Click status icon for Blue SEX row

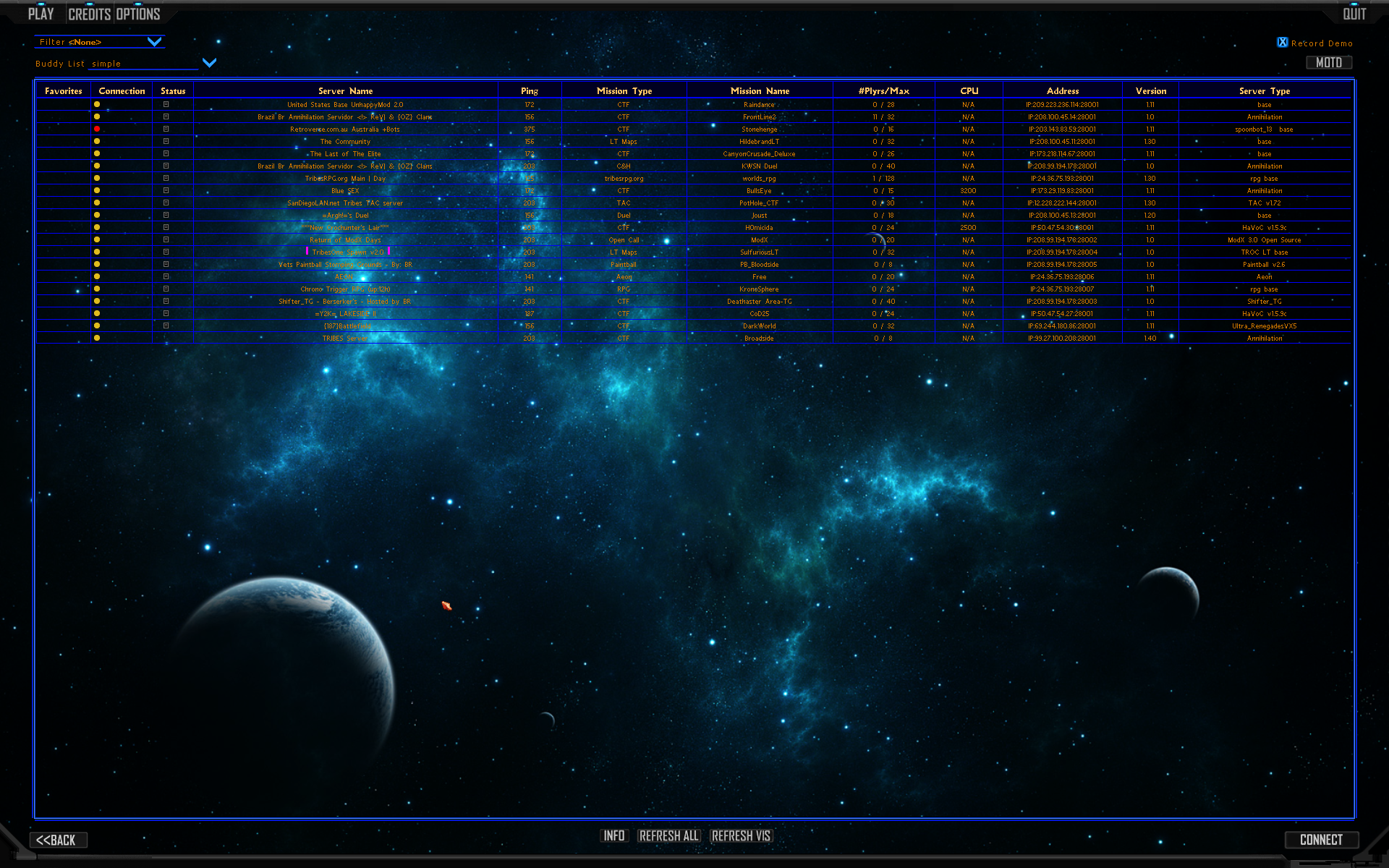[166, 191]
